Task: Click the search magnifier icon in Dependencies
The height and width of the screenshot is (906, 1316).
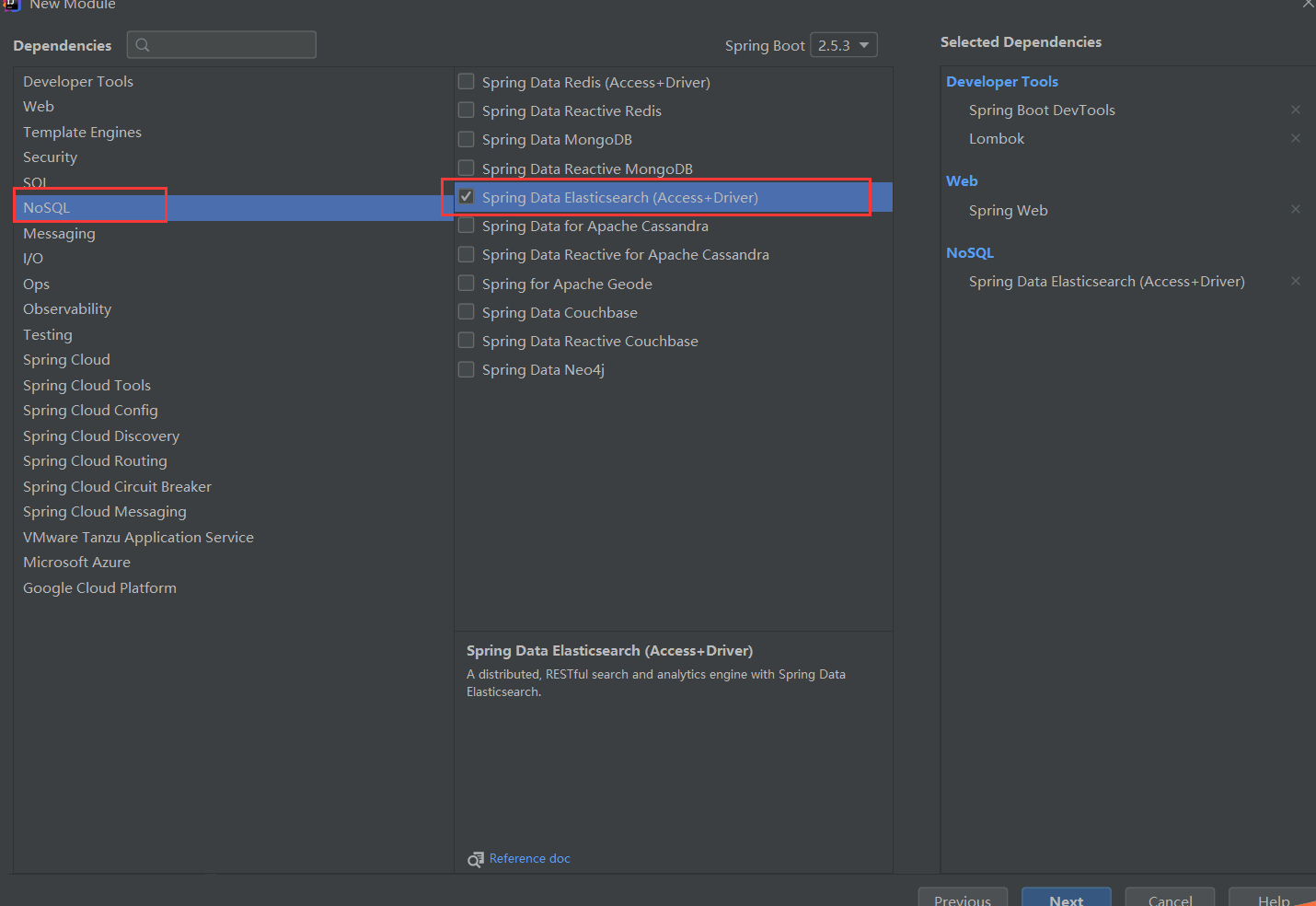Action: 143,45
